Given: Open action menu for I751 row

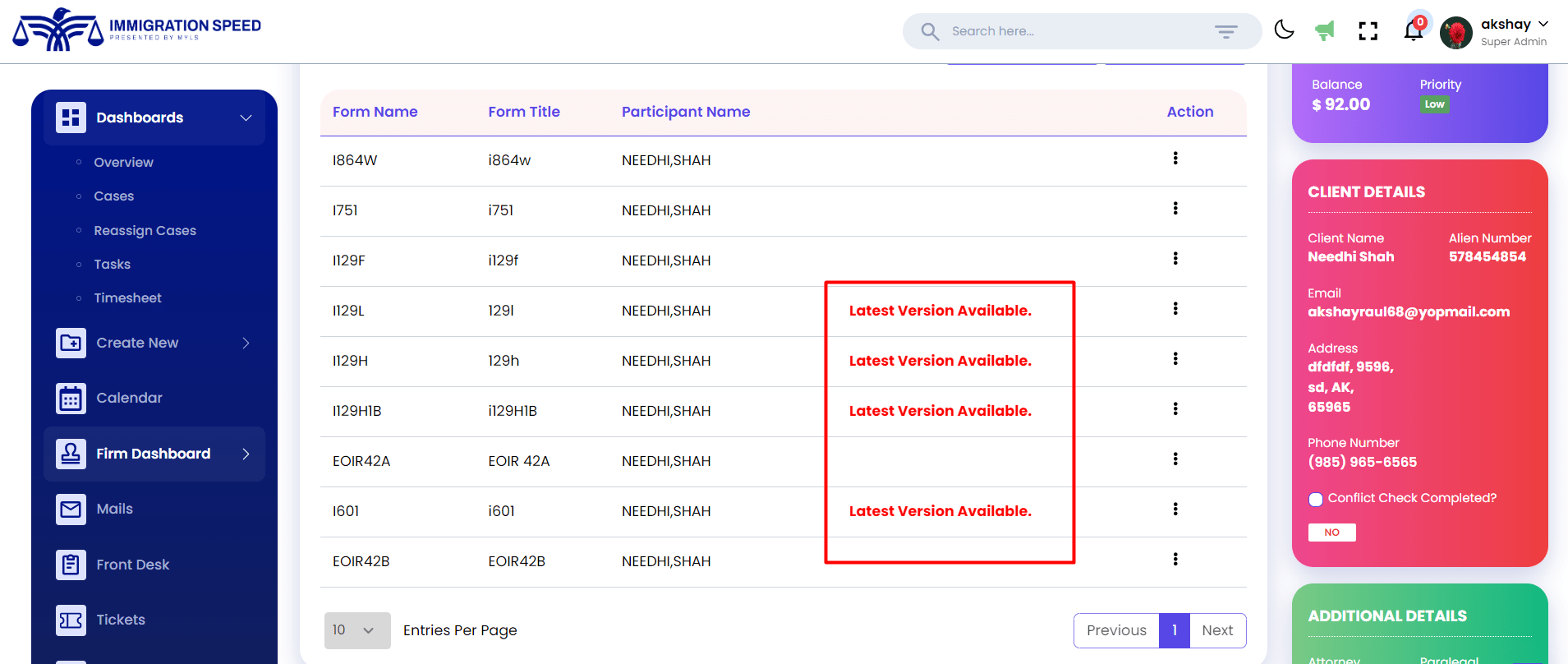Looking at the screenshot, I should (1175, 208).
